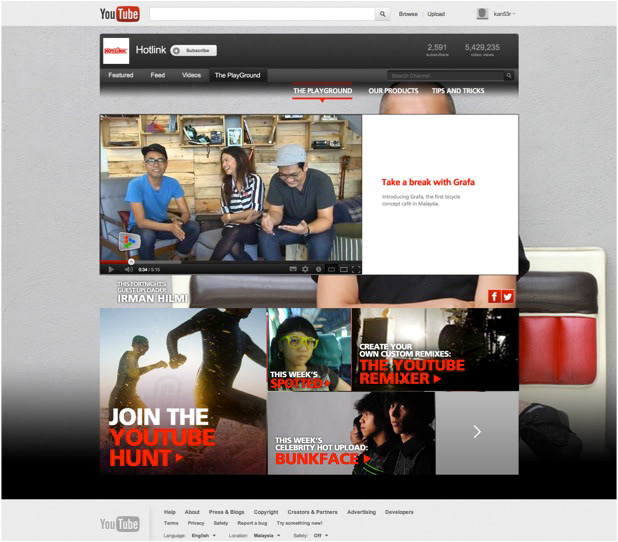This screenshot has height=542, width=618.
Task: Play the Grafa video
Action: point(111,269)
